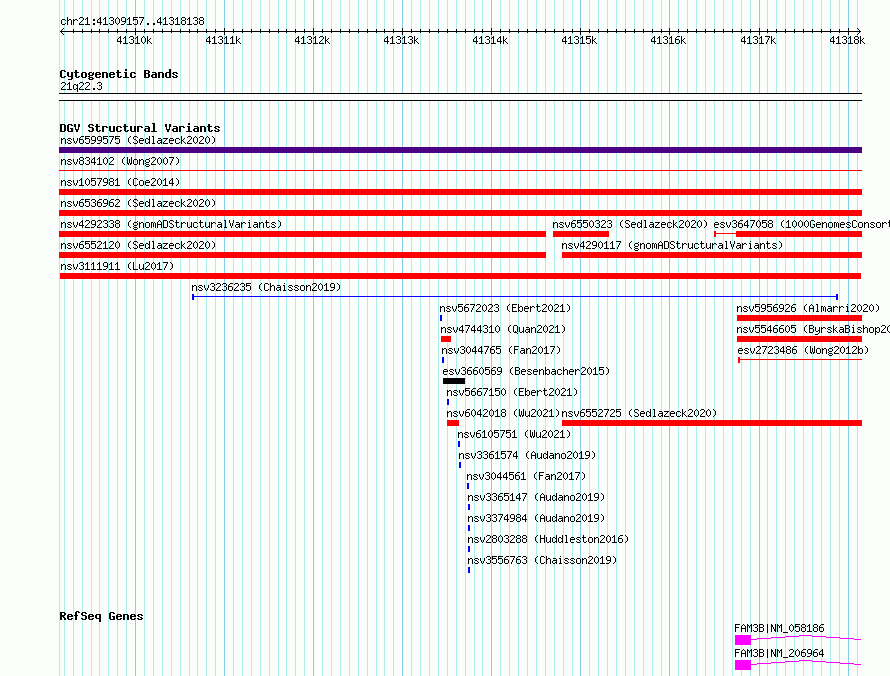Select the small red nsv6042018 bar

pos(452,423)
